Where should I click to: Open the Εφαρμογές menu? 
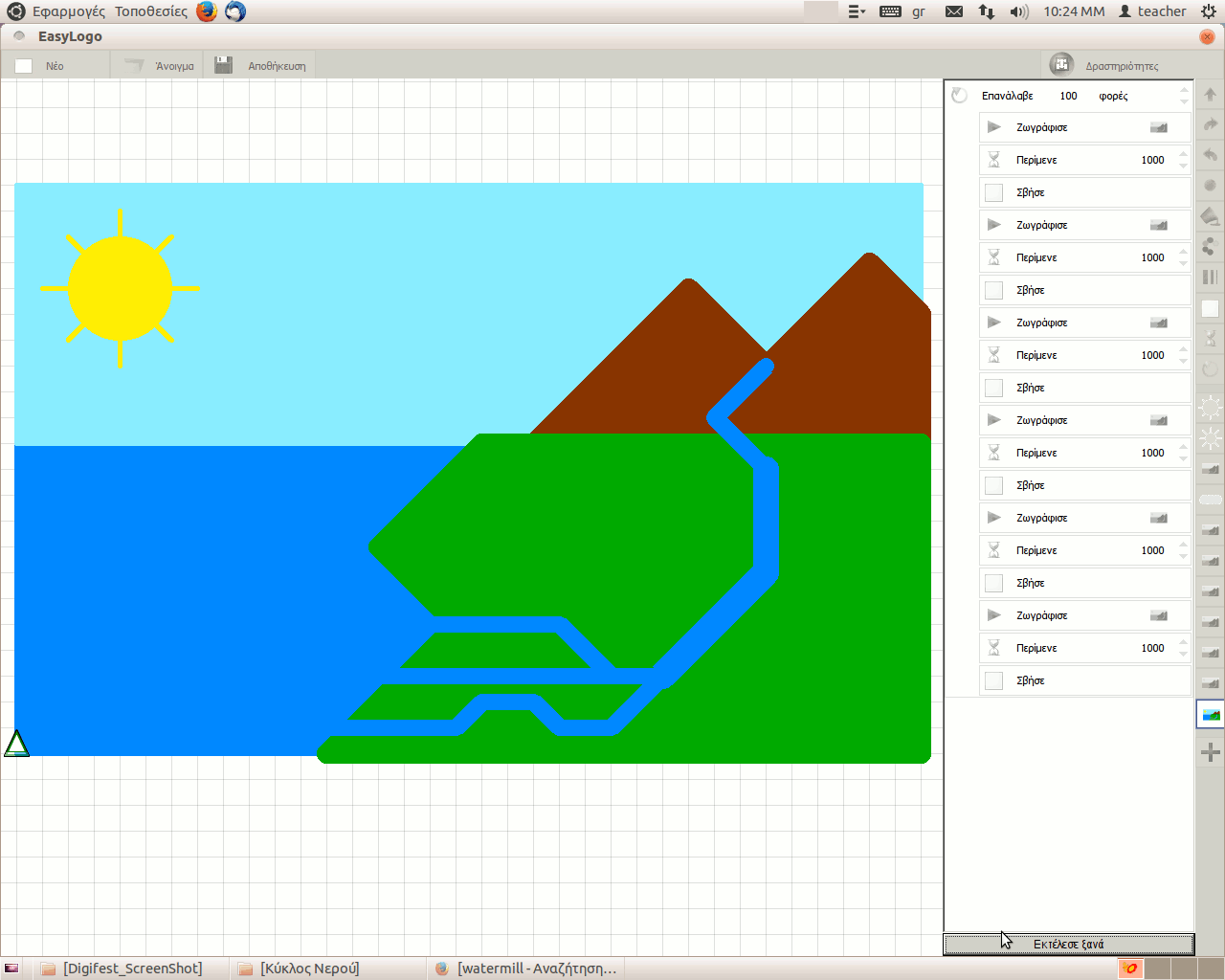(68, 11)
